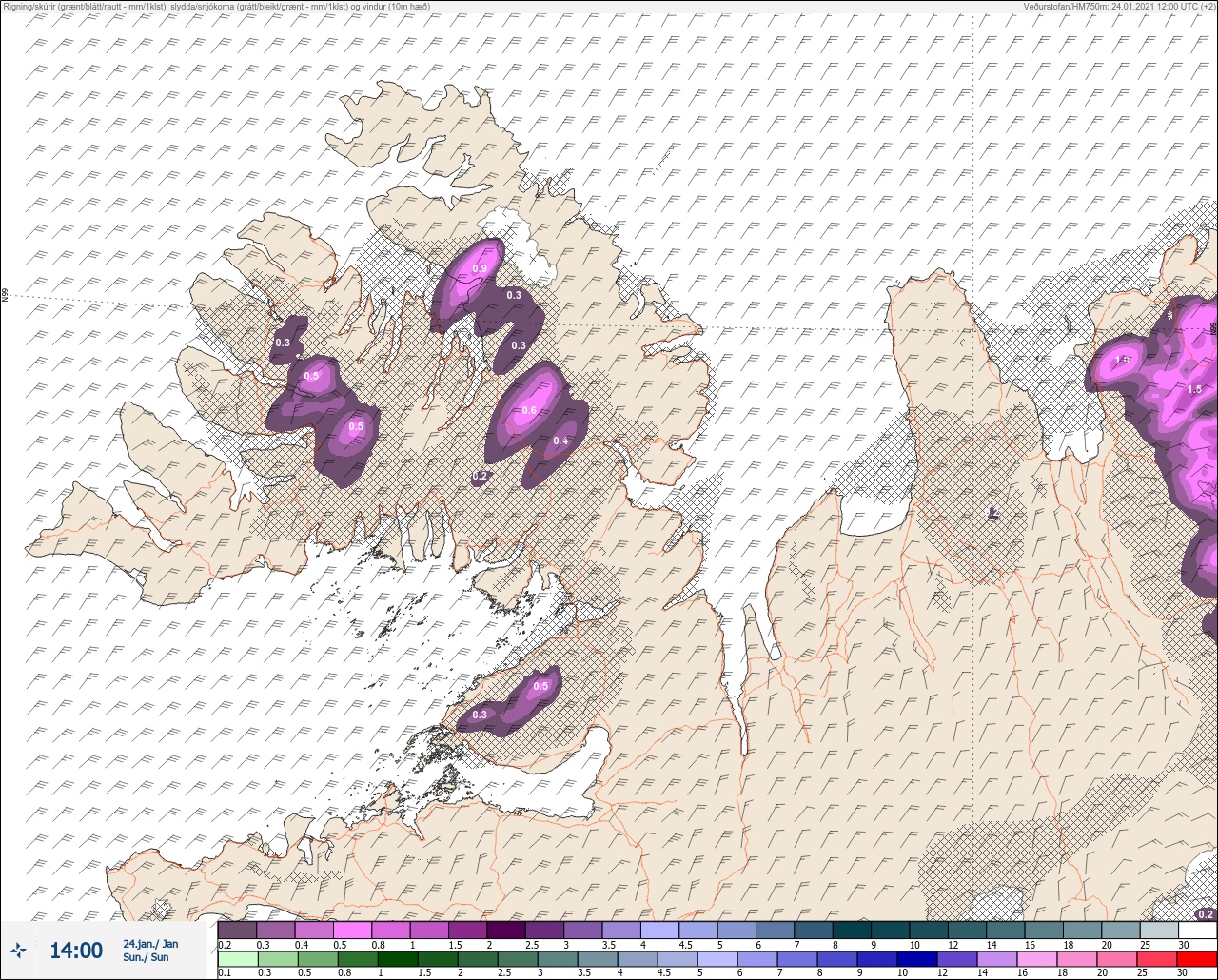Screen dimensions: 1218x980
Task: Select the upper legend swatch starting at 10
Action: [928, 930]
